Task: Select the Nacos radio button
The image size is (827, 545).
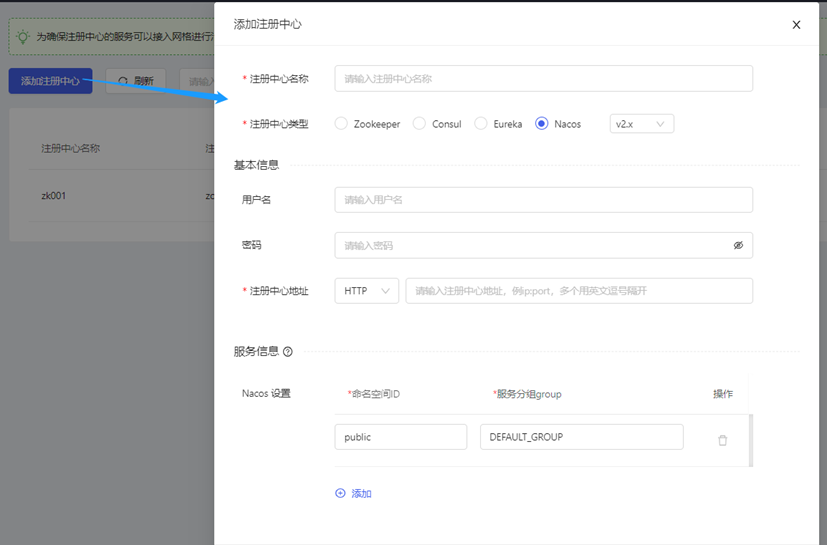Action: [542, 123]
